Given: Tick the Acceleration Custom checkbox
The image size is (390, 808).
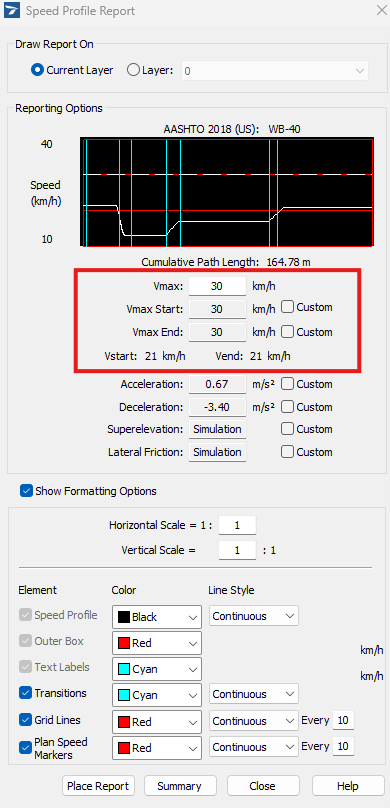Looking at the screenshot, I should [288, 384].
